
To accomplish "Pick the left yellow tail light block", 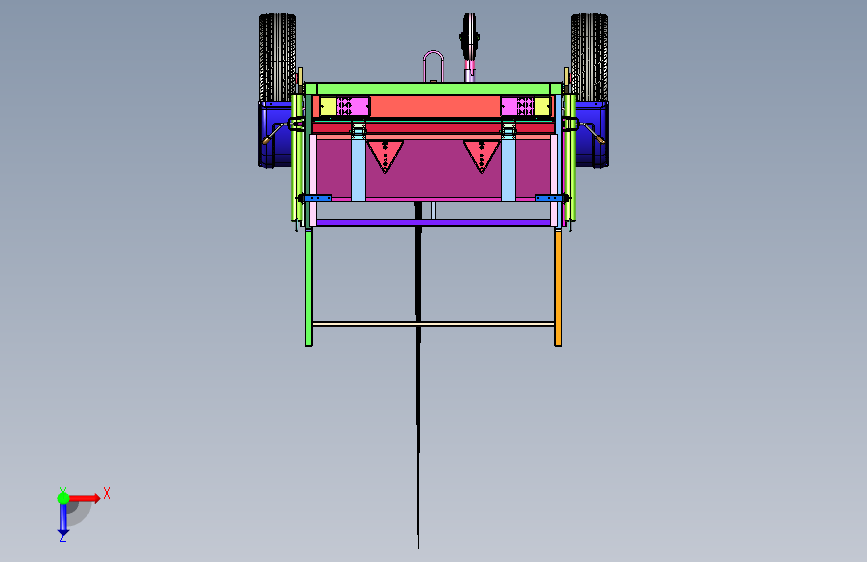I will [328, 106].
